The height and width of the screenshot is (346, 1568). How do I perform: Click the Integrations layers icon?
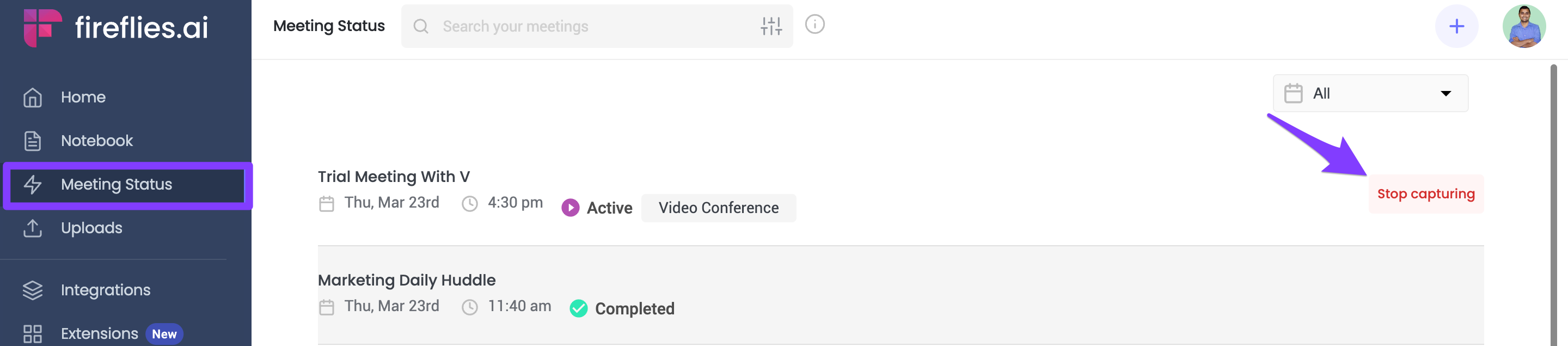[32, 290]
